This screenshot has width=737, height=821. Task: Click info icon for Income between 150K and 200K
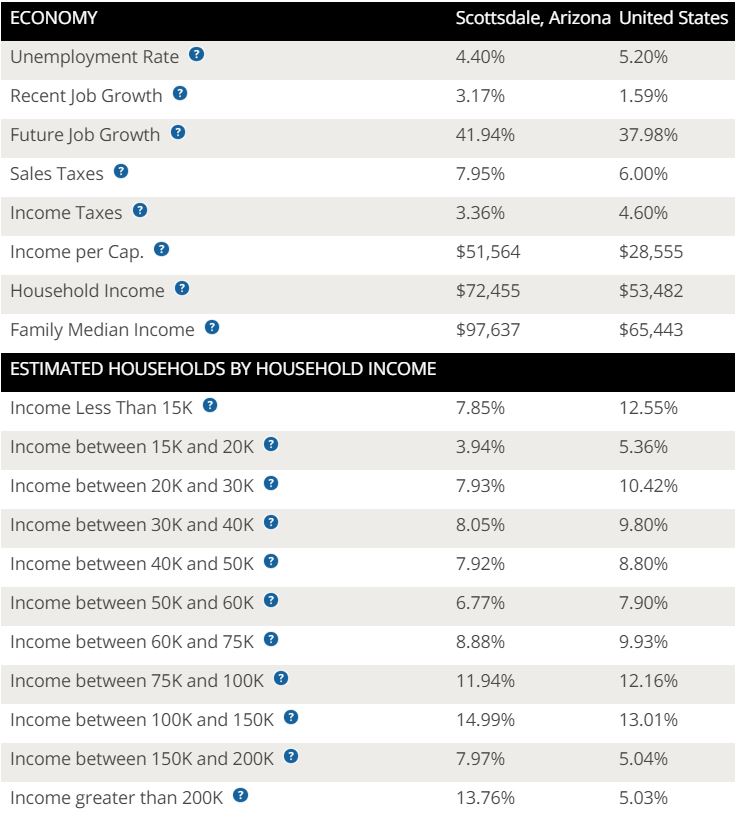(291, 757)
